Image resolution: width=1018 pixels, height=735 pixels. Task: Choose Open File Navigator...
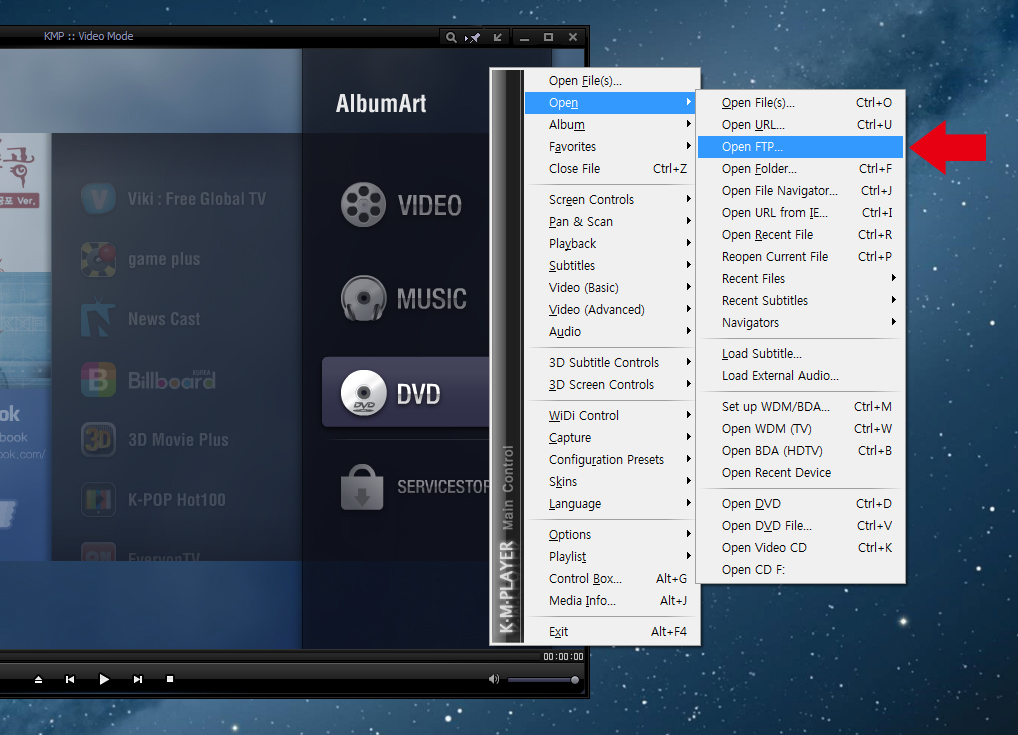coord(801,191)
